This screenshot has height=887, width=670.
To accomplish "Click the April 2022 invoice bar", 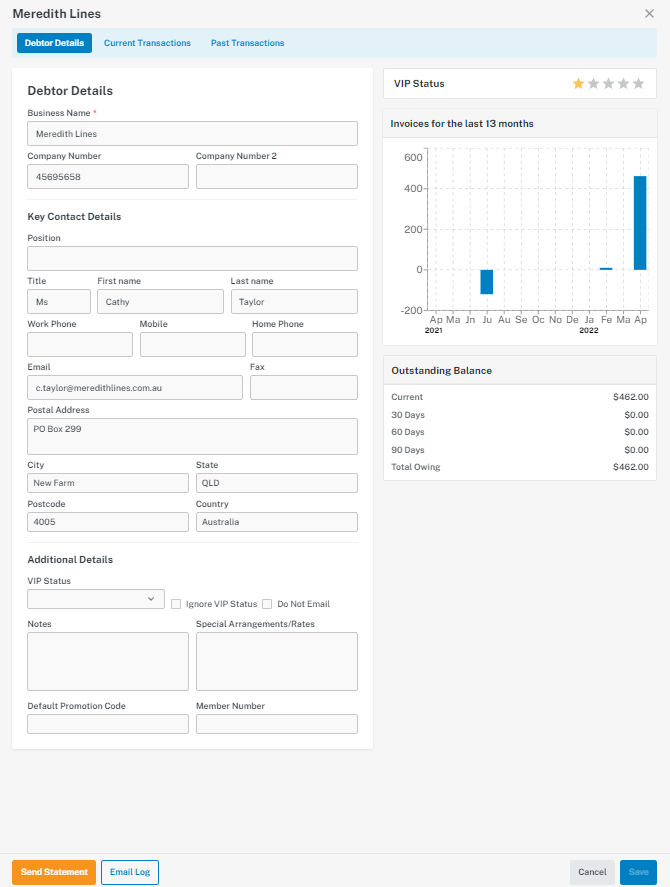I will [x=640, y=223].
